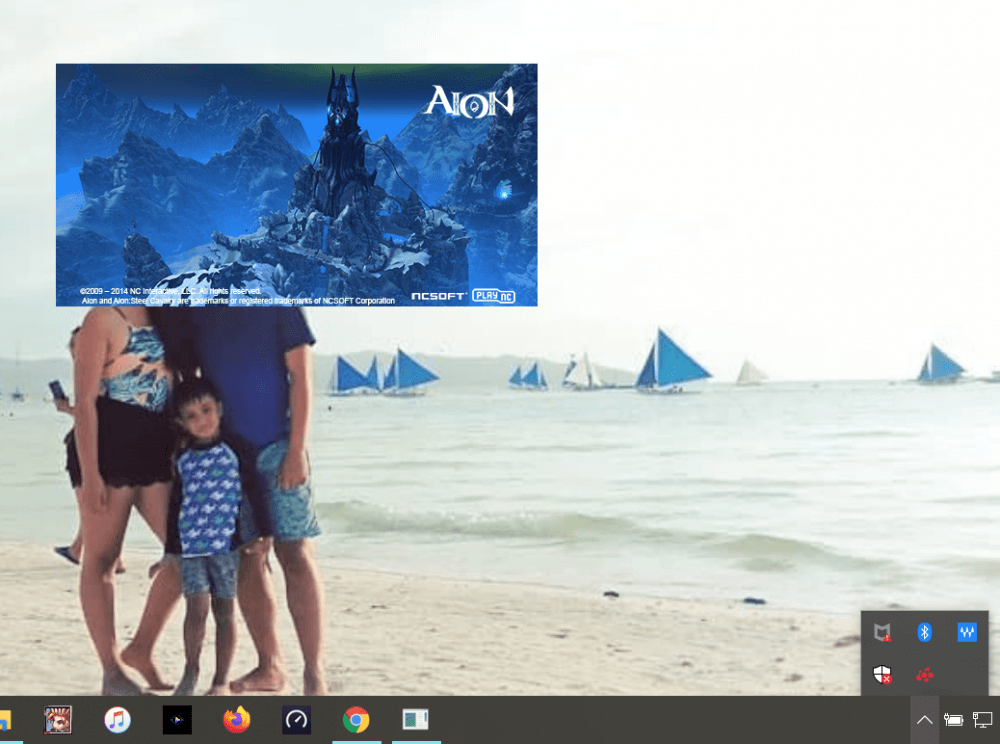Collapse the hidden icons tray chevron

[x=924, y=720]
